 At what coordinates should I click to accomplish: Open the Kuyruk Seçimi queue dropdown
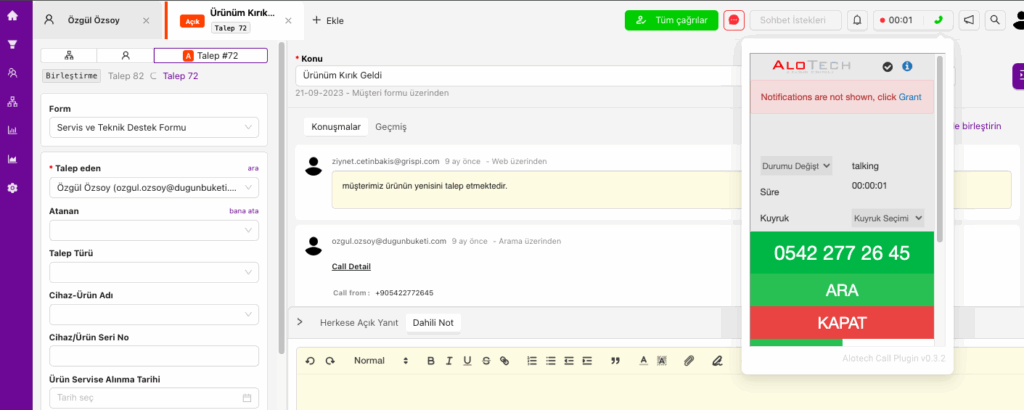coord(888,218)
